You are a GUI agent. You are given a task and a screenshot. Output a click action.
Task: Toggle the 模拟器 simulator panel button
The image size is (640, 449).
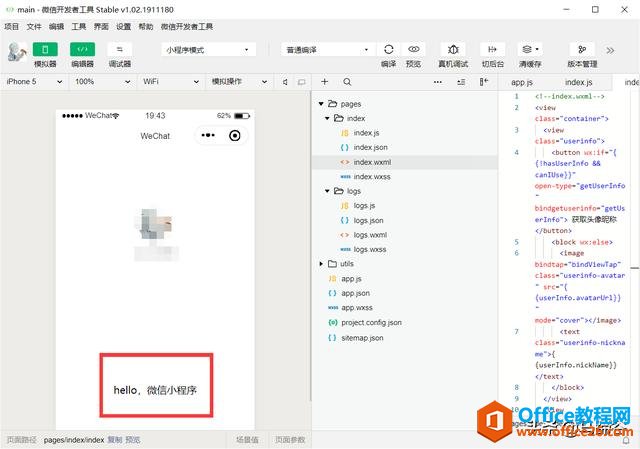click(x=45, y=49)
